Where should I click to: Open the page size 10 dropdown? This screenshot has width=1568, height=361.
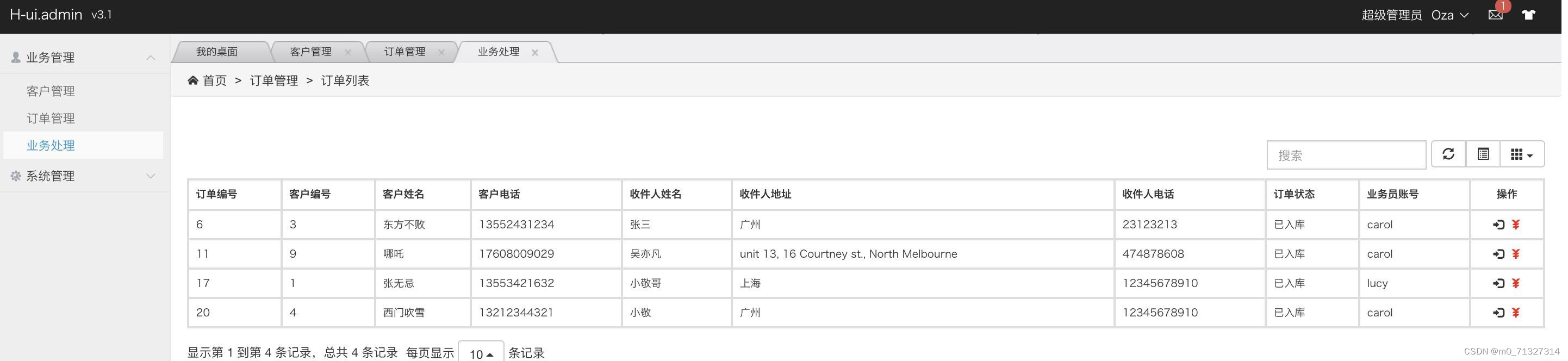tap(481, 353)
